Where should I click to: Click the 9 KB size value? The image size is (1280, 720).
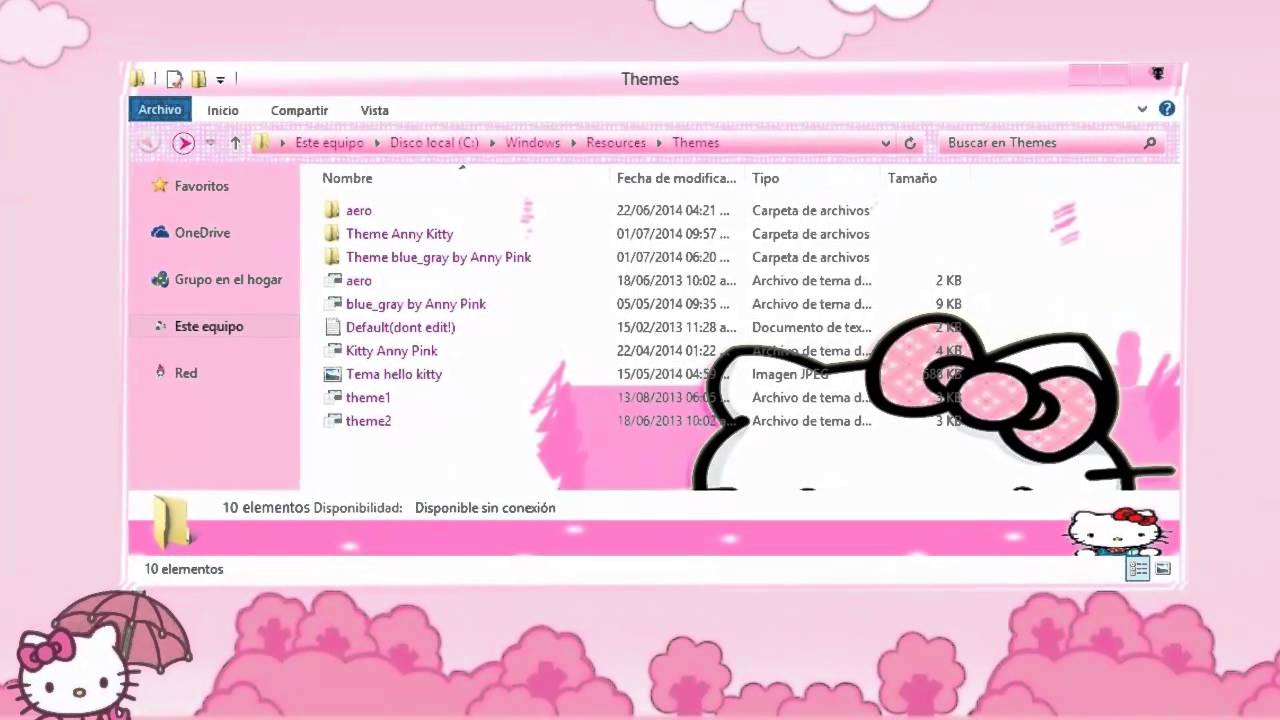pos(949,304)
